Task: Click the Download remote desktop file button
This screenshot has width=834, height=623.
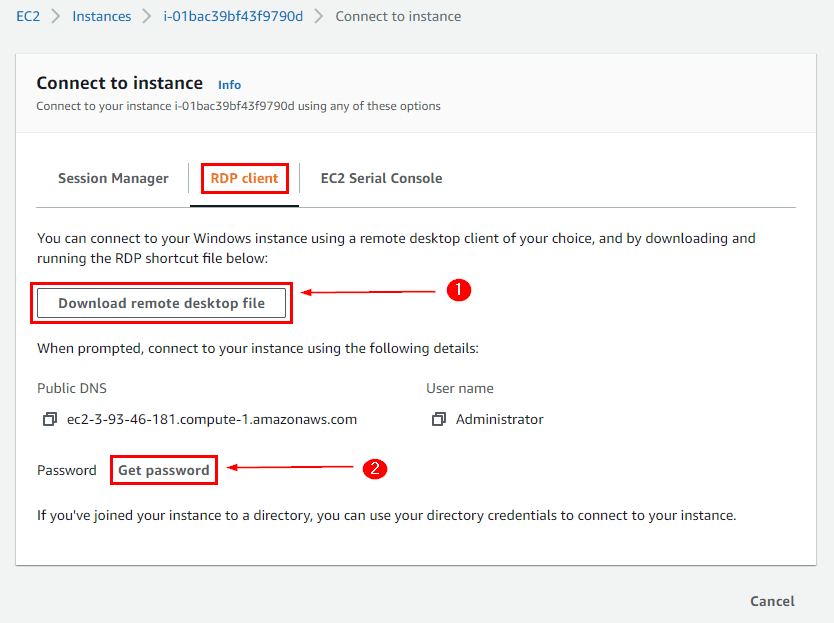Action: [161, 302]
